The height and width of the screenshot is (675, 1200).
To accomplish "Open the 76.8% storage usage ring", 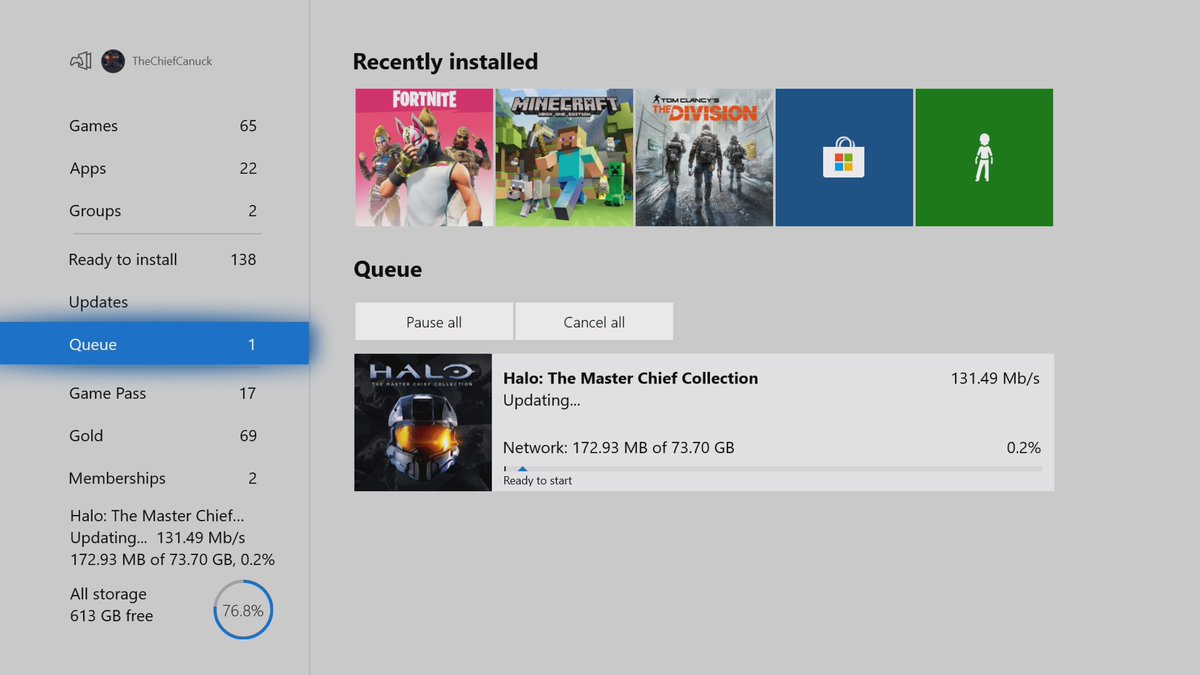I will tap(243, 610).
